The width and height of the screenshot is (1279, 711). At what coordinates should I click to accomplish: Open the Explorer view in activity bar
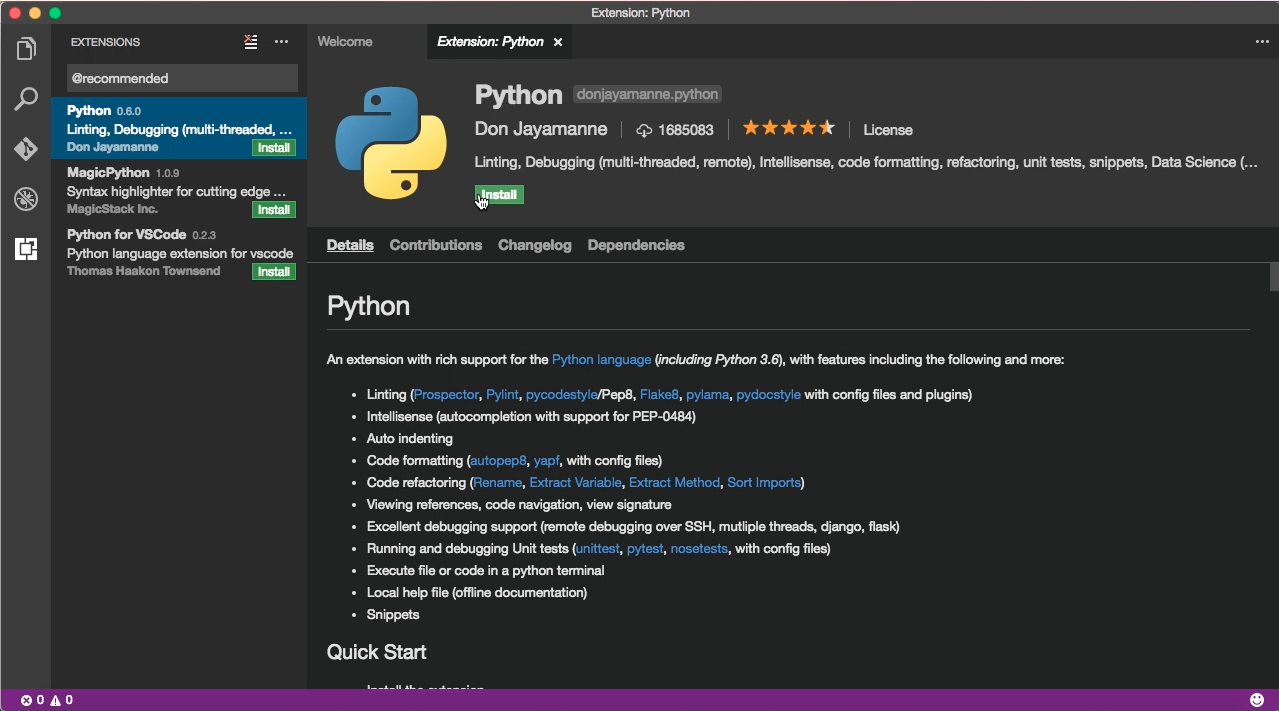click(x=26, y=48)
